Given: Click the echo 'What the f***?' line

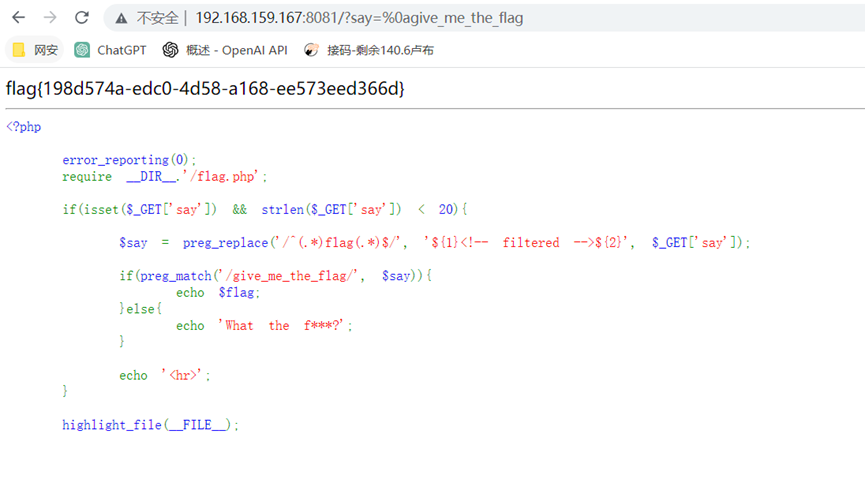Looking at the screenshot, I should tap(264, 326).
